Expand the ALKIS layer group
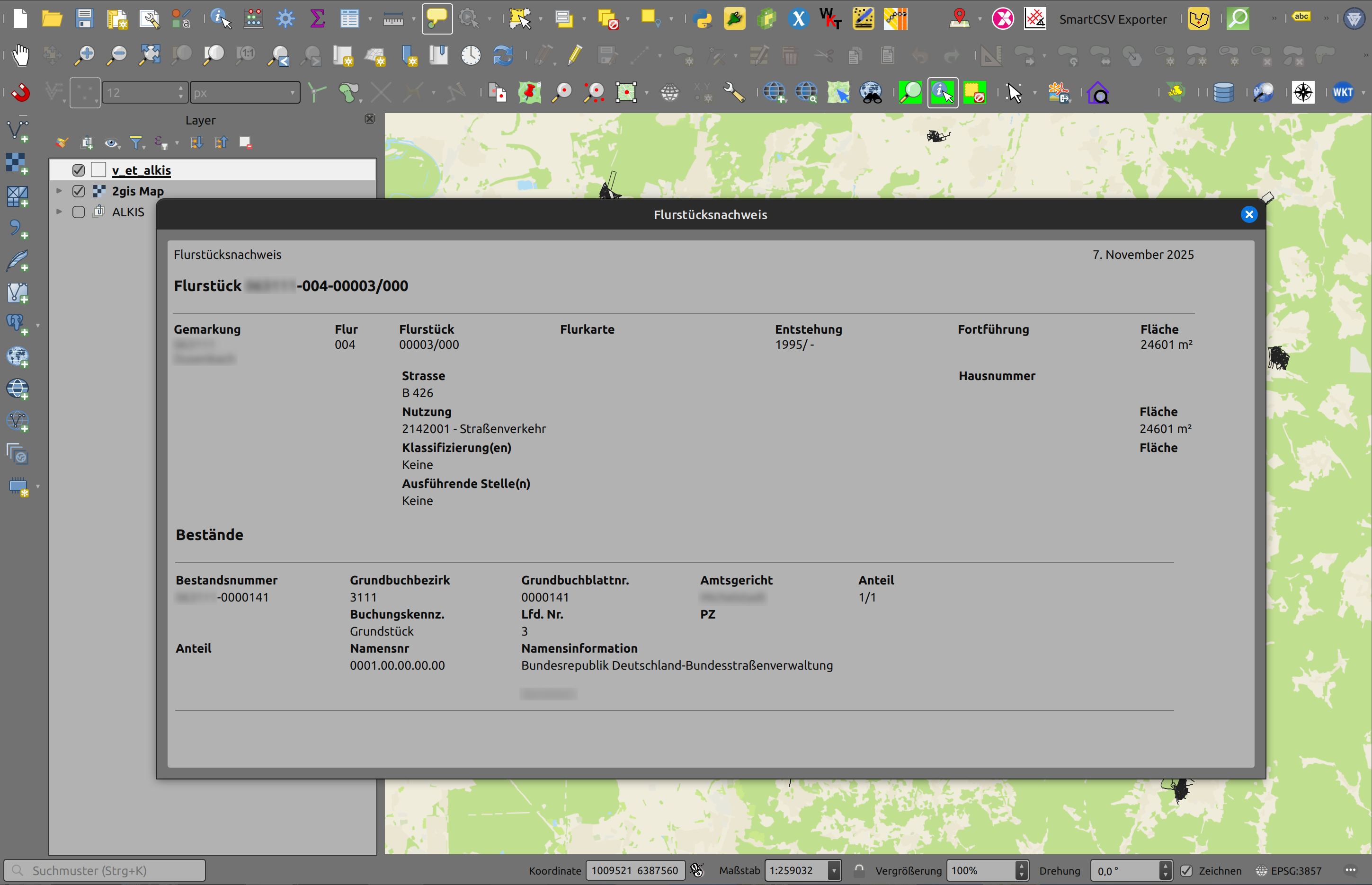The height and width of the screenshot is (885, 1372). (59, 212)
